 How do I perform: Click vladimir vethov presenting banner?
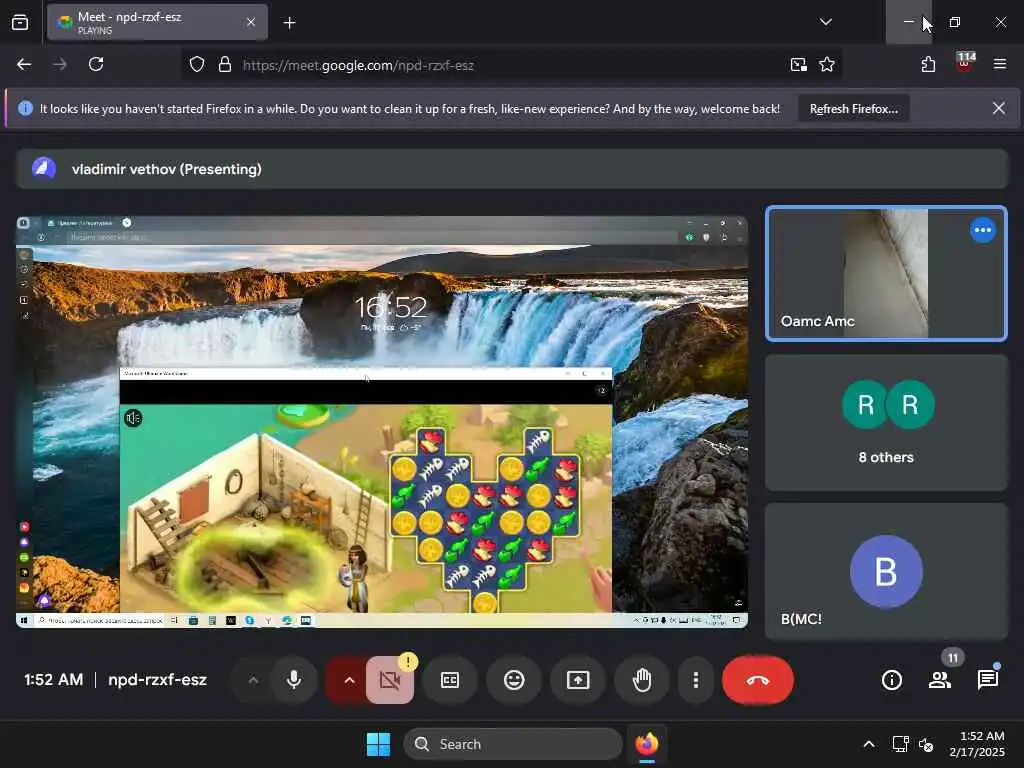(x=512, y=169)
